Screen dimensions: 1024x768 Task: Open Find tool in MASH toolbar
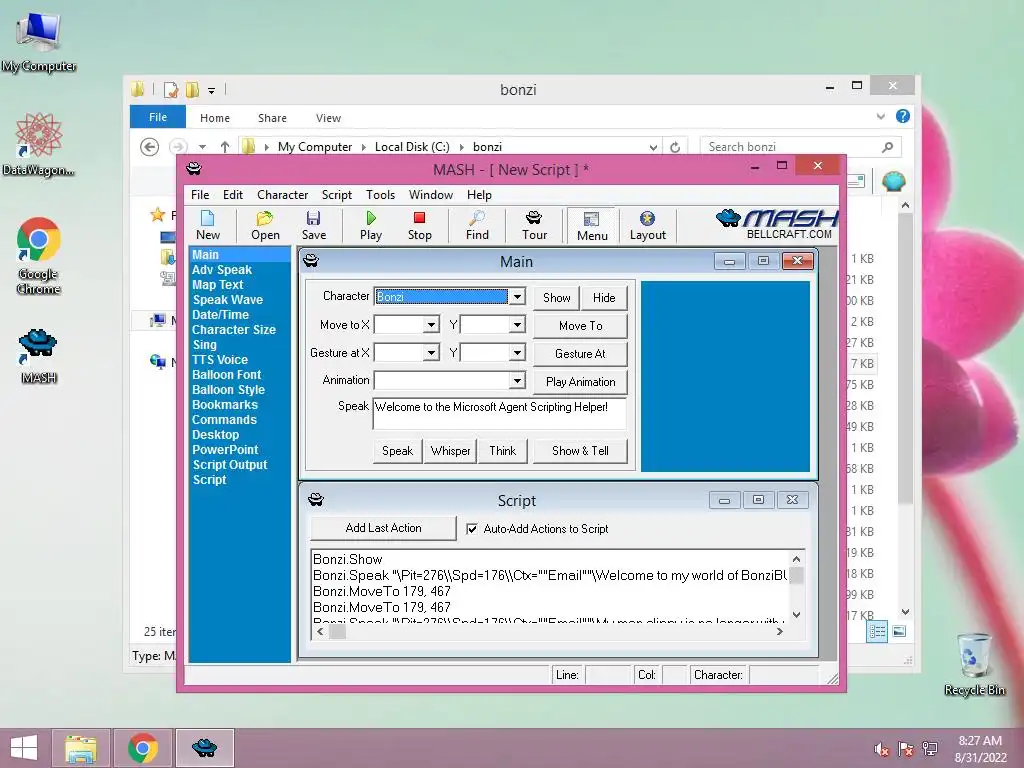click(x=477, y=225)
